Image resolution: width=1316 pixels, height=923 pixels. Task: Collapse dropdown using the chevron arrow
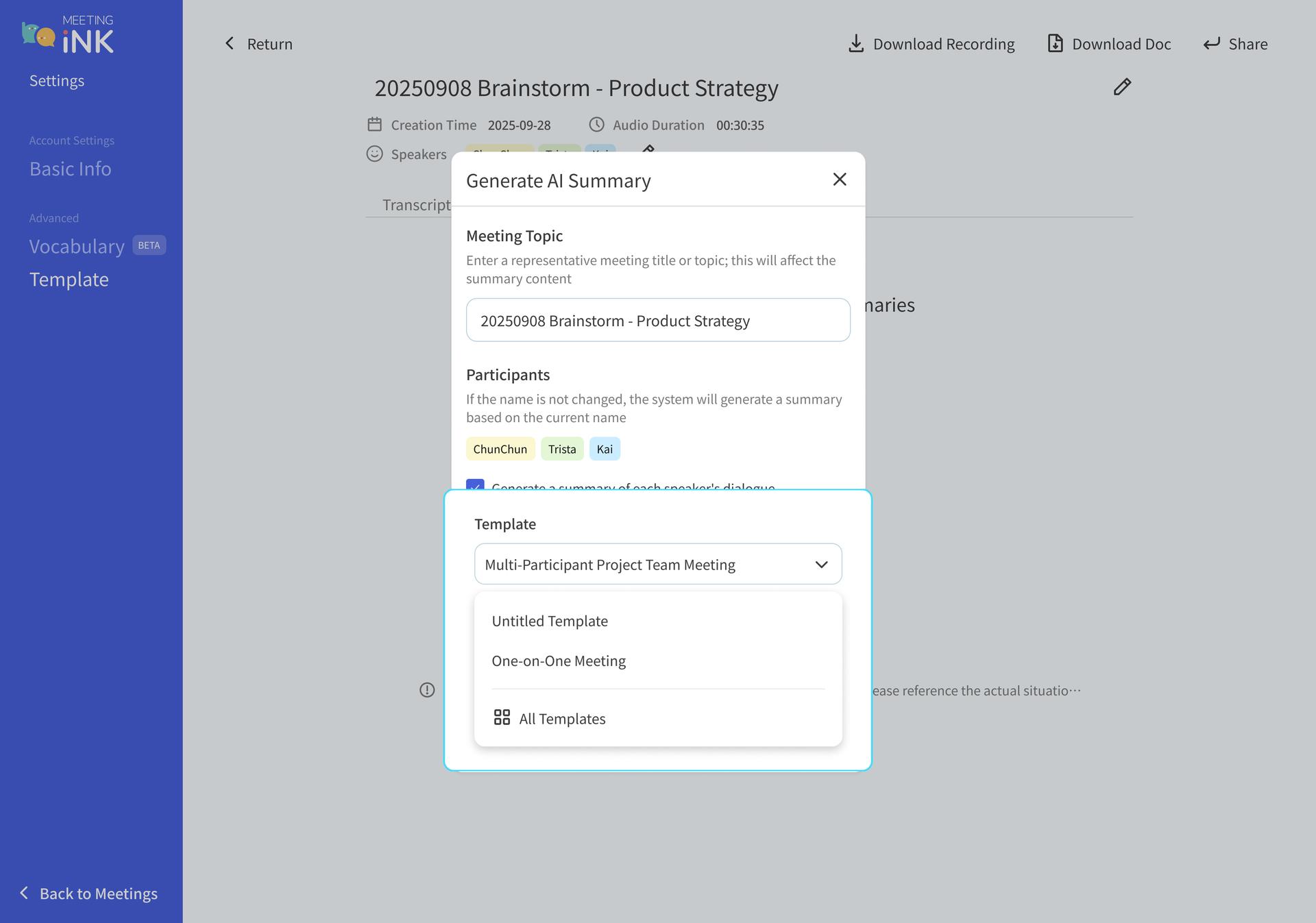(821, 565)
